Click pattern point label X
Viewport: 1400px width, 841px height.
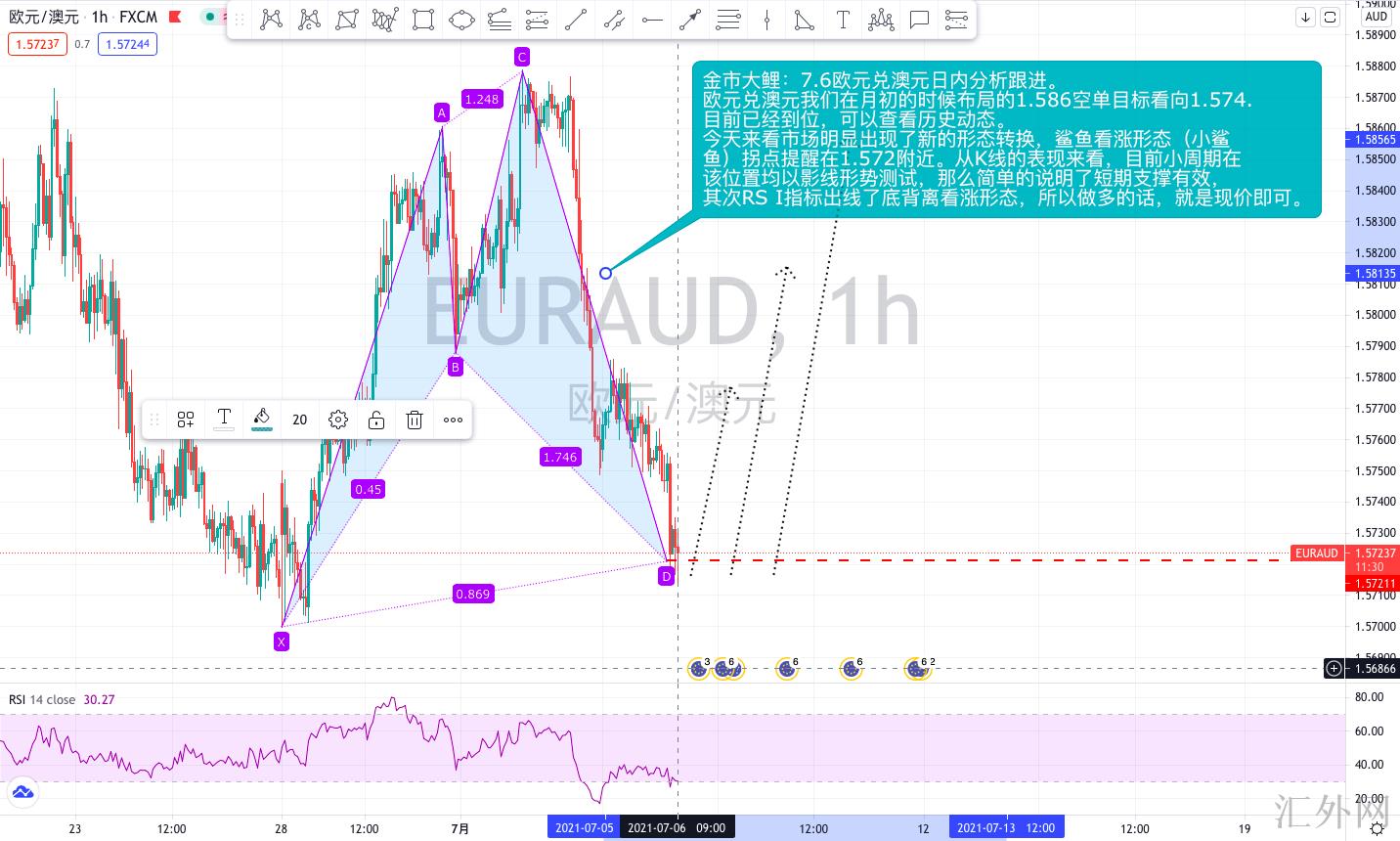pyautogui.click(x=282, y=642)
